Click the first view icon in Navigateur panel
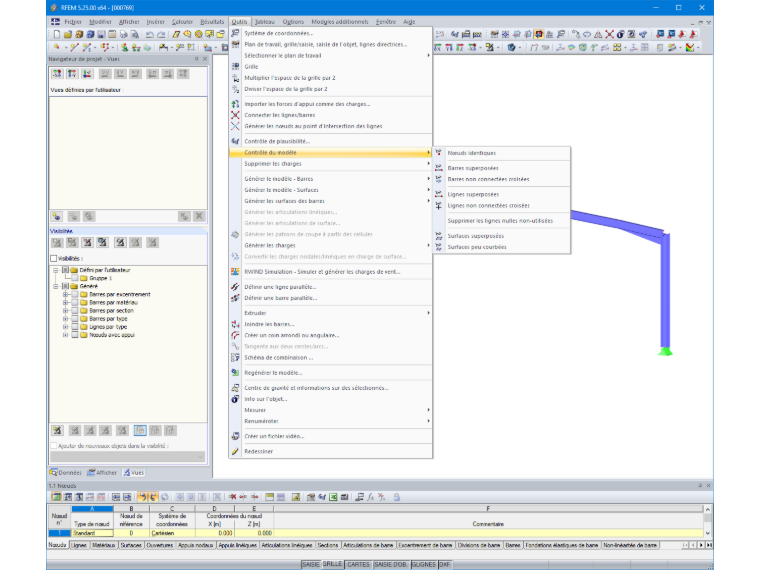This screenshot has width=760, height=570. (57, 74)
